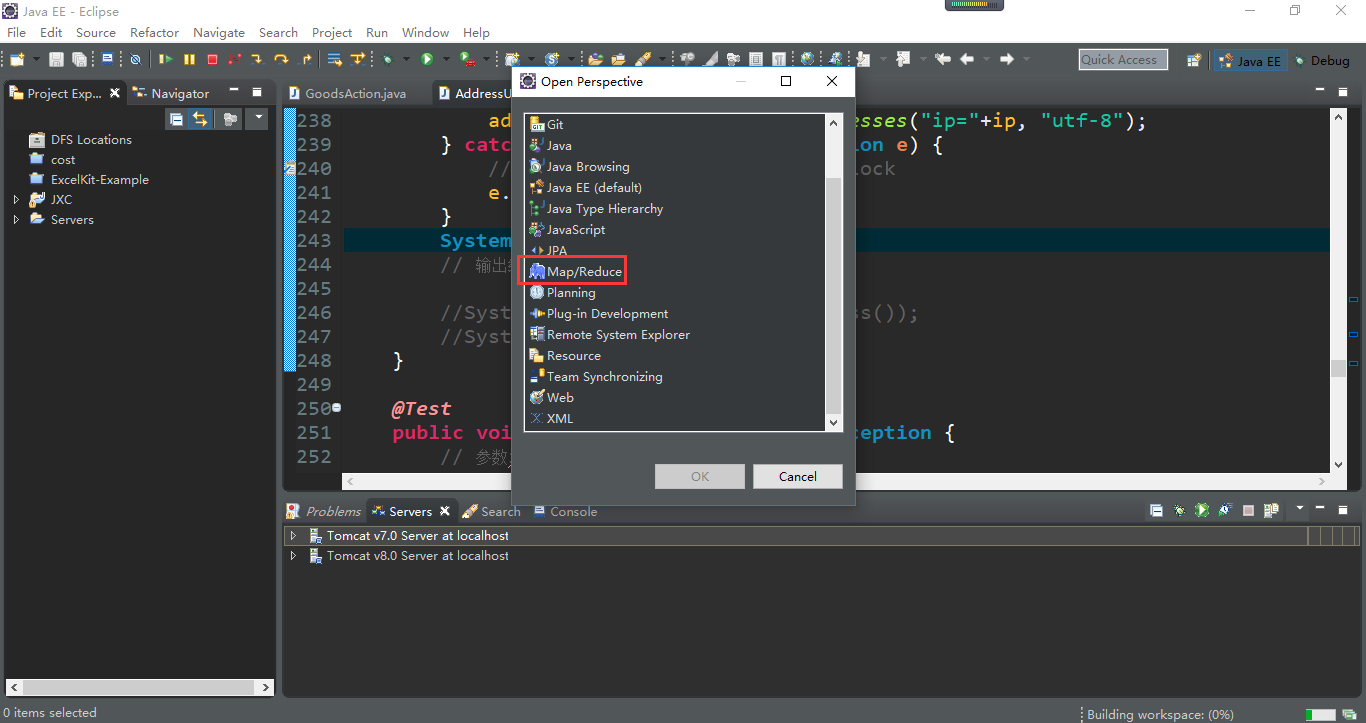Click the Forward navigation arrow
This screenshot has width=1366, height=723.
pos(1007,60)
